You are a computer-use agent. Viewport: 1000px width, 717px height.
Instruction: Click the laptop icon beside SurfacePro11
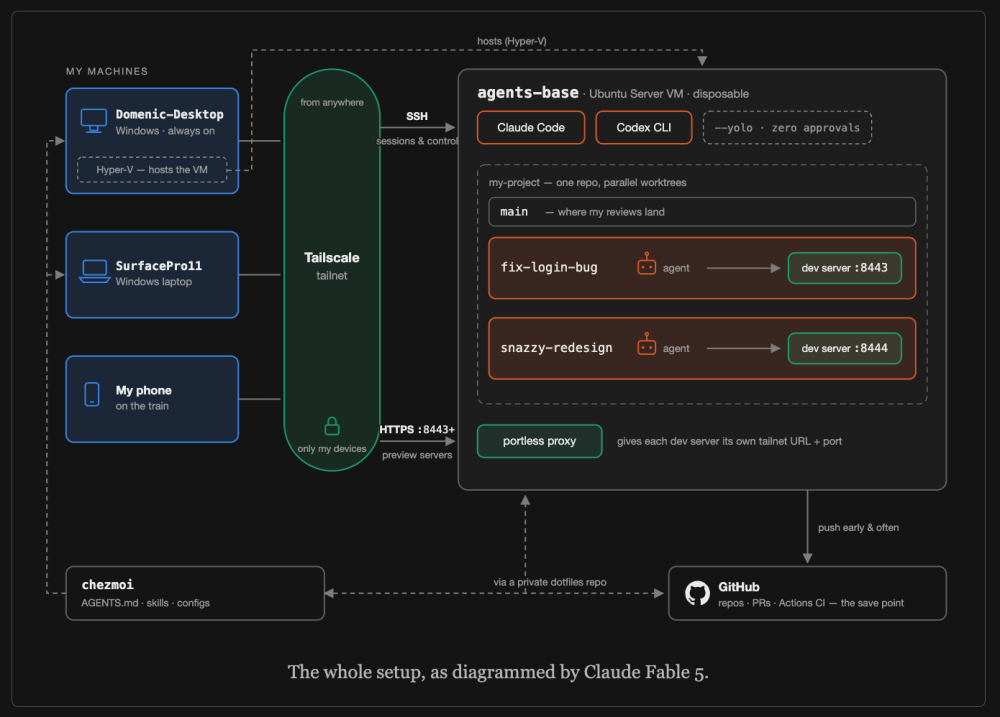pos(94,271)
